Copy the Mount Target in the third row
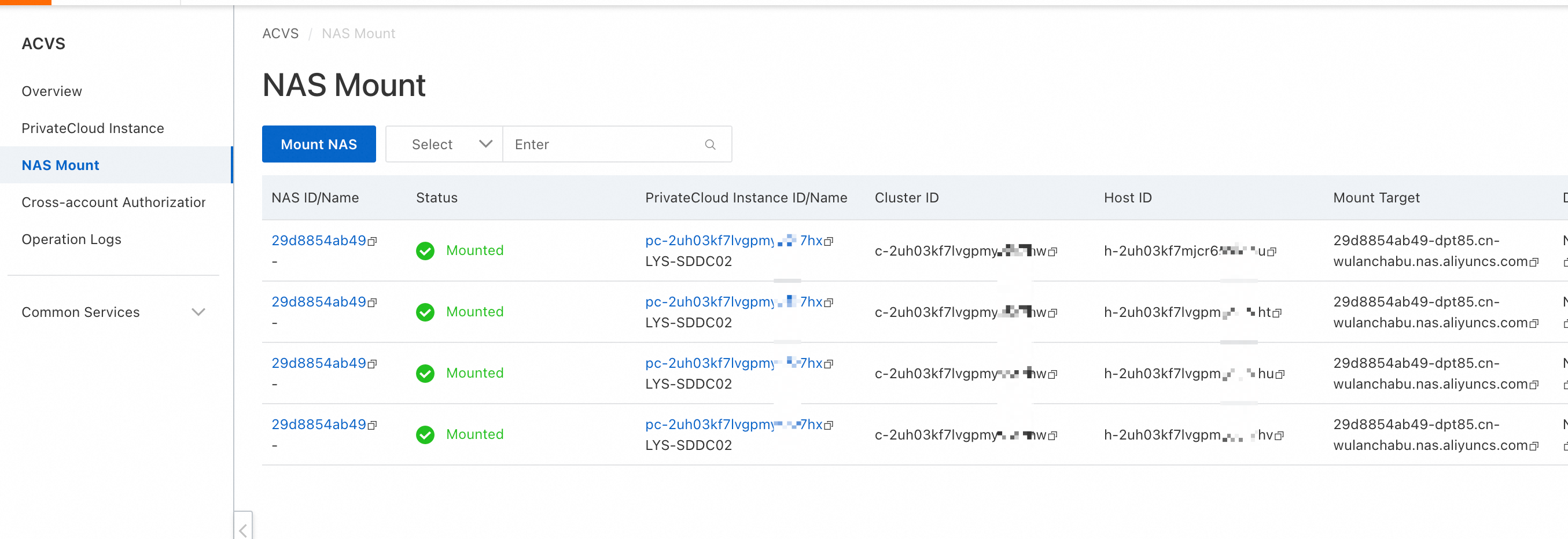The width and height of the screenshot is (1568, 539). coord(1534,385)
